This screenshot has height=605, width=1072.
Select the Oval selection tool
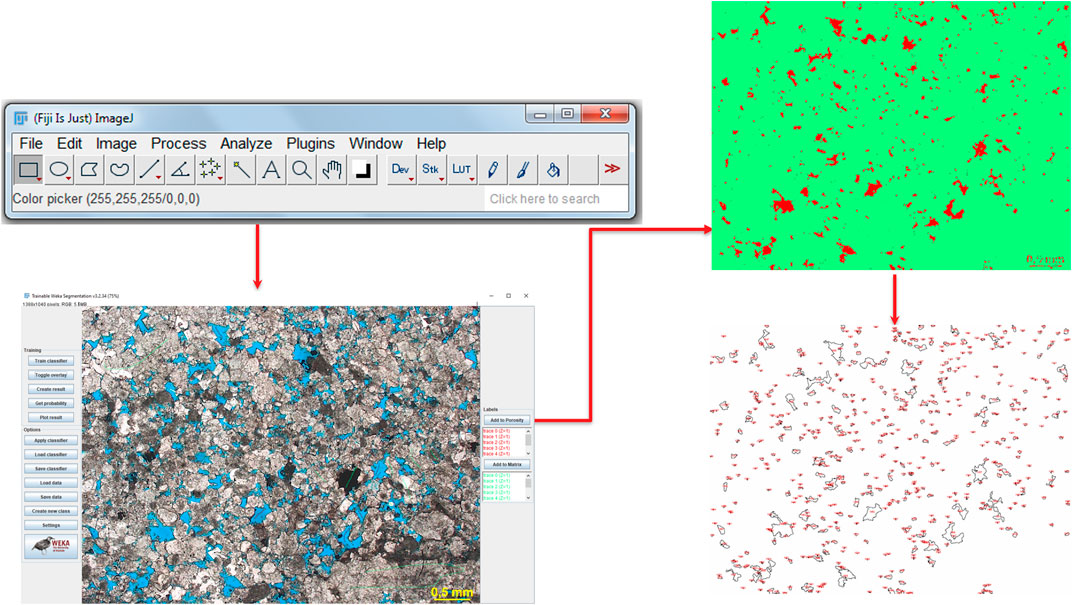tap(59, 170)
